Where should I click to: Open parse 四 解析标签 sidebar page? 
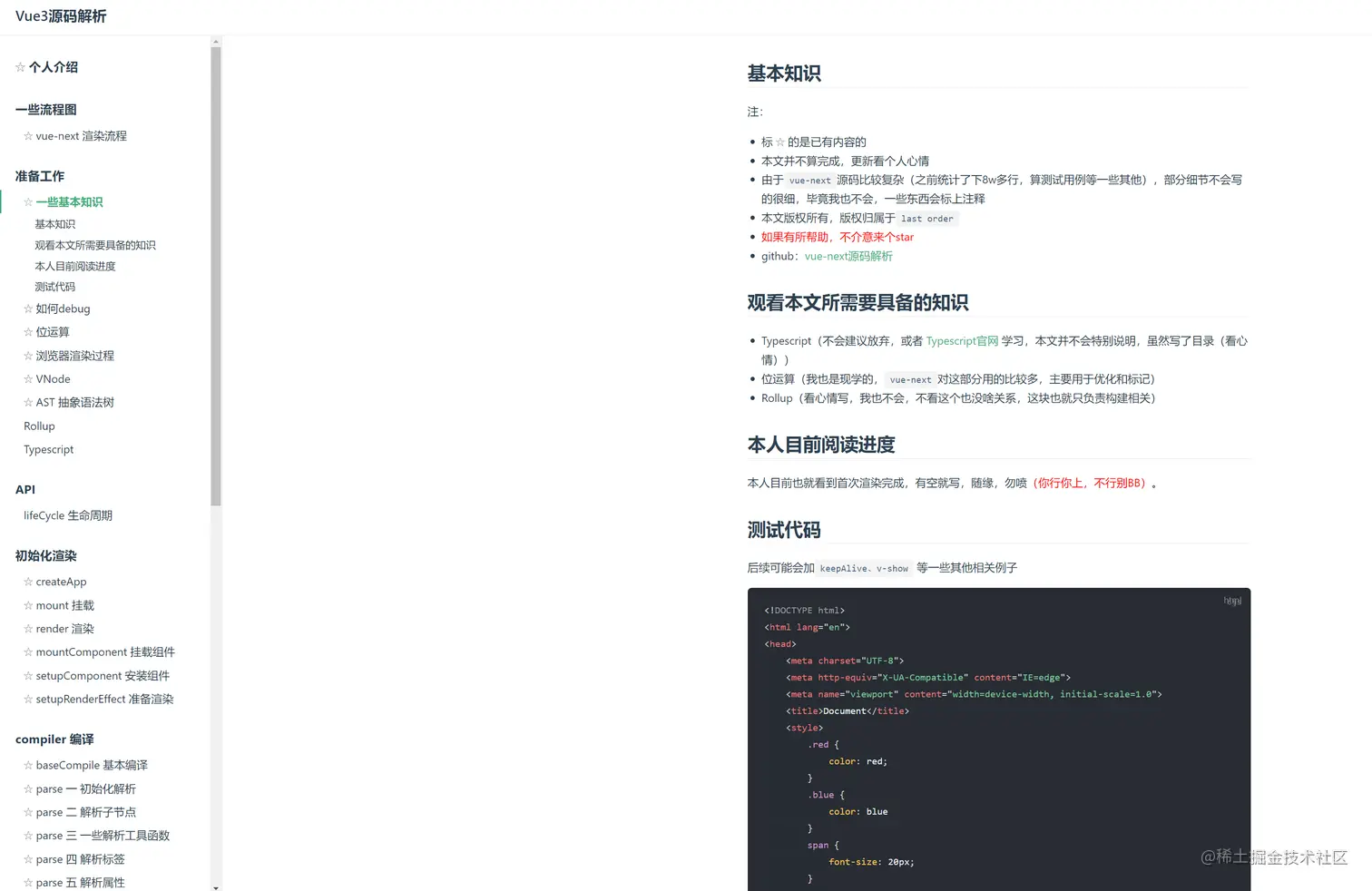click(x=74, y=860)
